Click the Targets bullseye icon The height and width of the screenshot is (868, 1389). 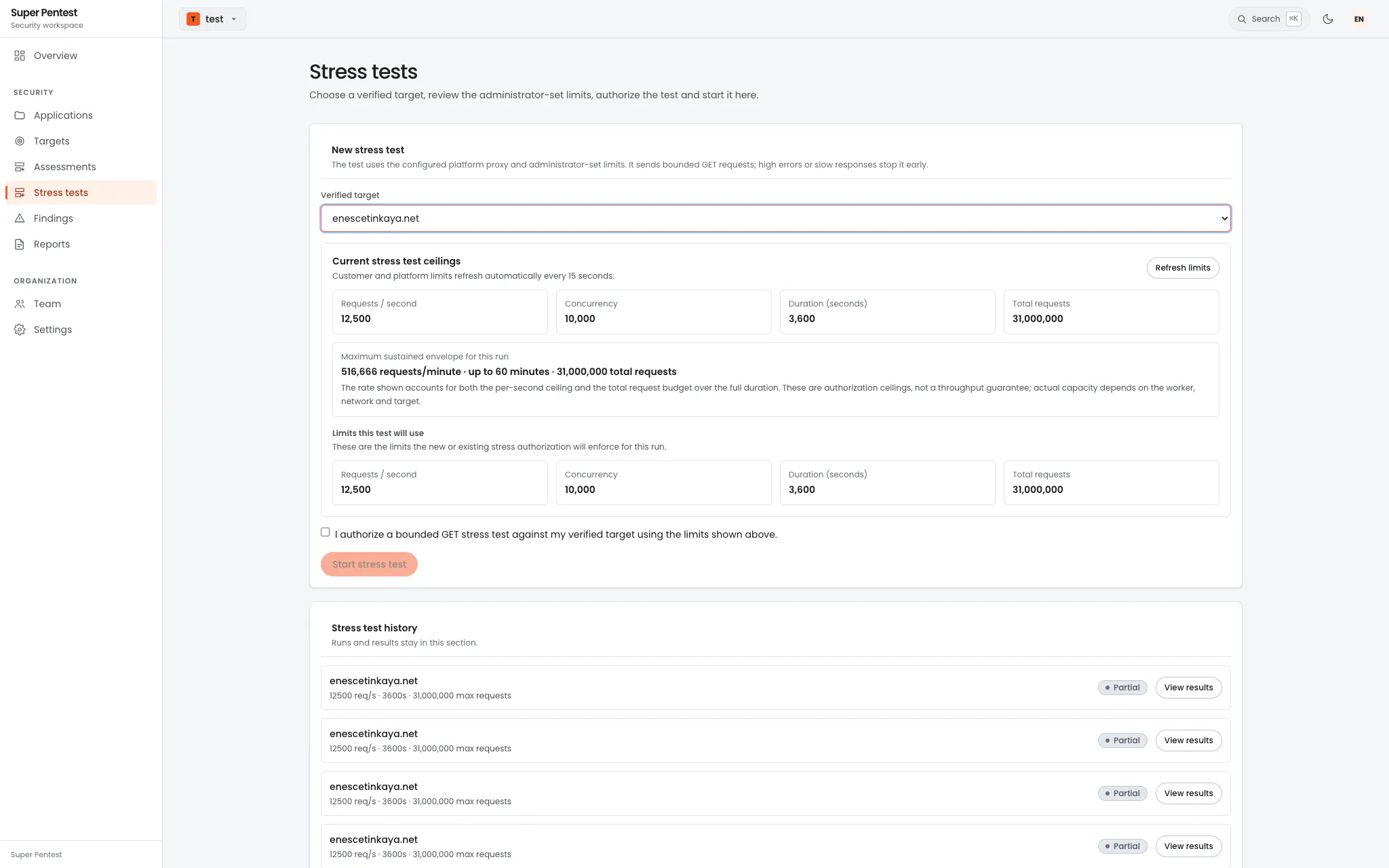pos(20,141)
